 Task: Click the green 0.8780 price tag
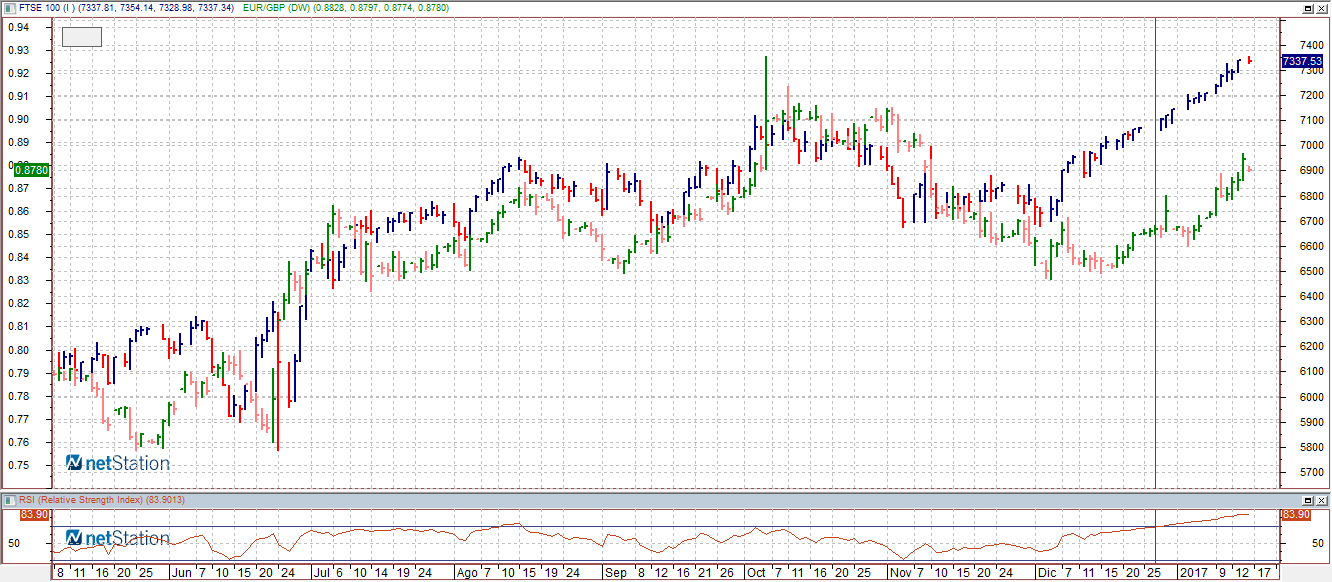25,171
